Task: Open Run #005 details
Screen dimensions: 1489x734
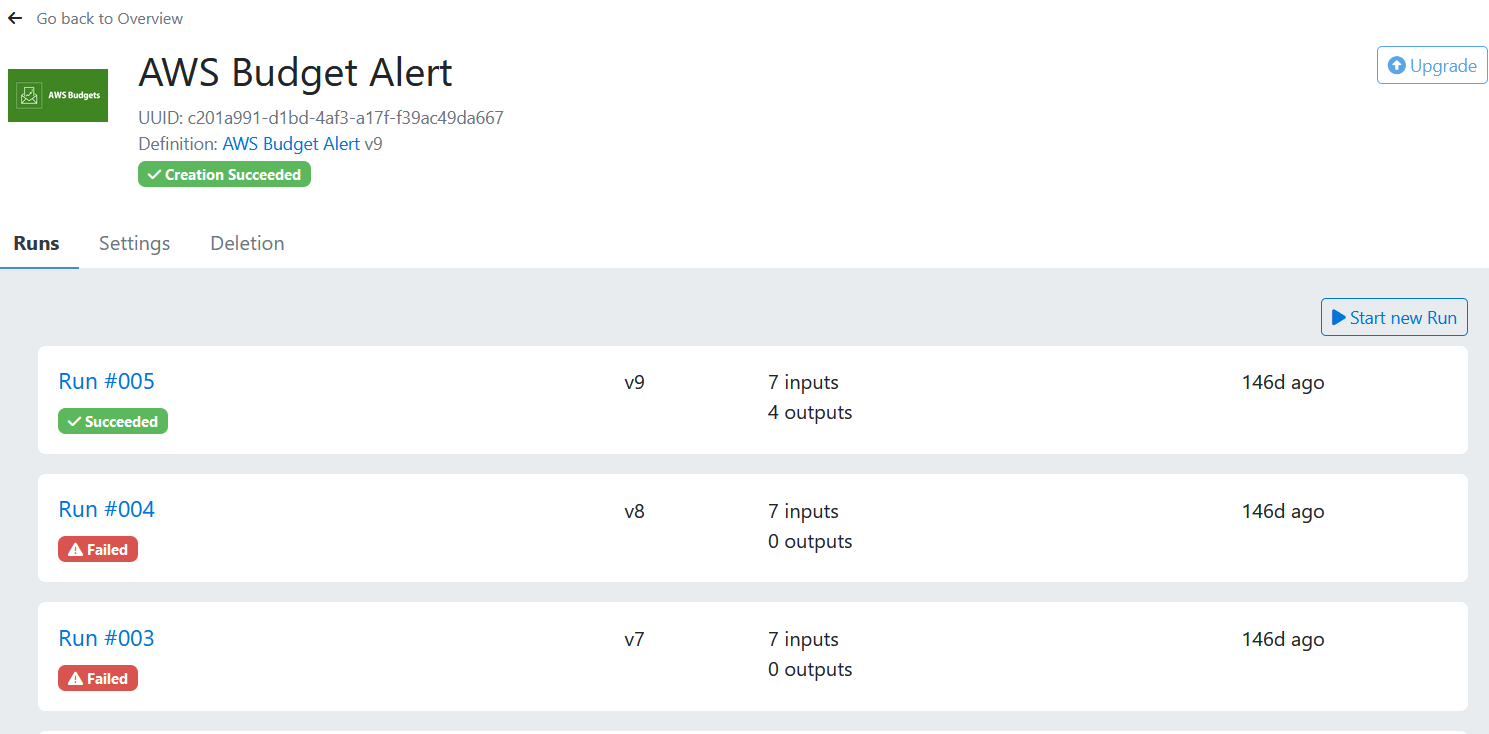Action: tap(106, 381)
